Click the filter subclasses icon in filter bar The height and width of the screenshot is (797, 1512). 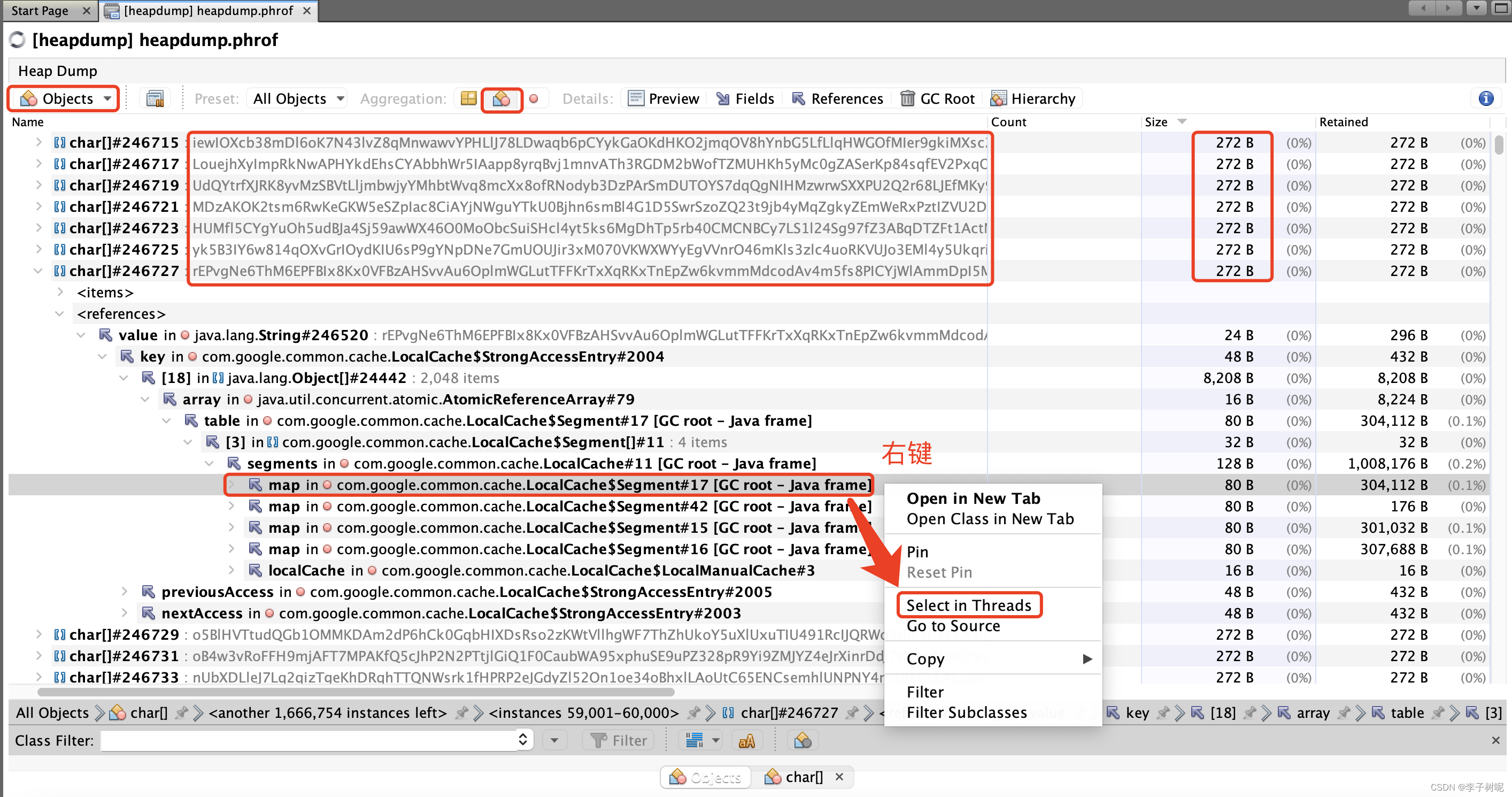coord(803,740)
